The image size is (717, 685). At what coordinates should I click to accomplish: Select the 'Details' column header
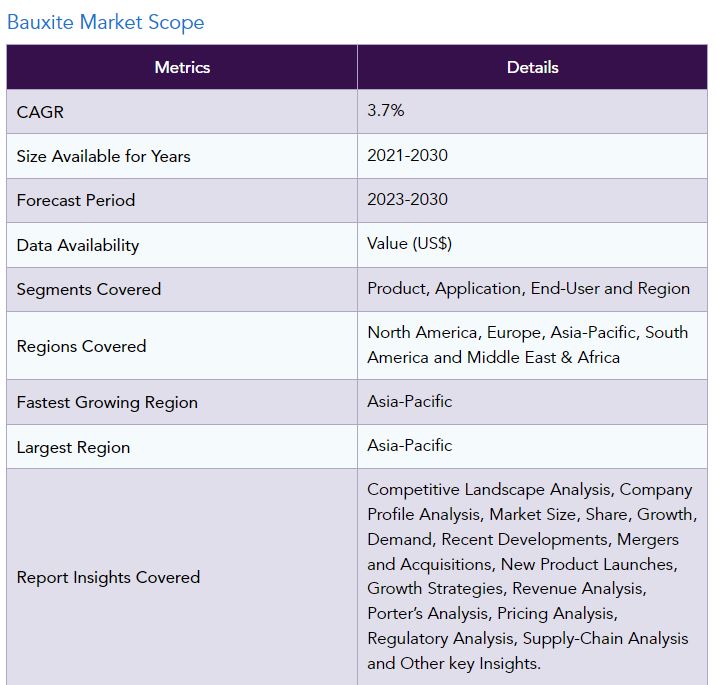[532, 67]
